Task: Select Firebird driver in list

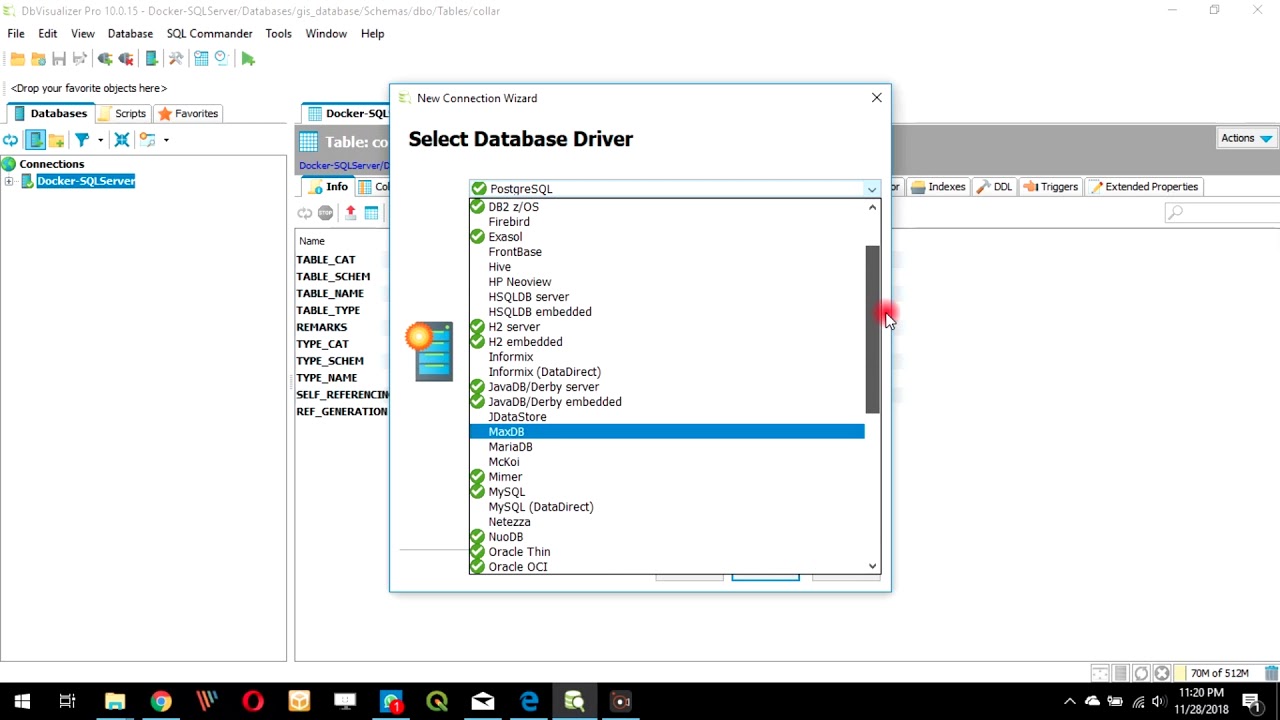Action: pyautogui.click(x=666, y=222)
